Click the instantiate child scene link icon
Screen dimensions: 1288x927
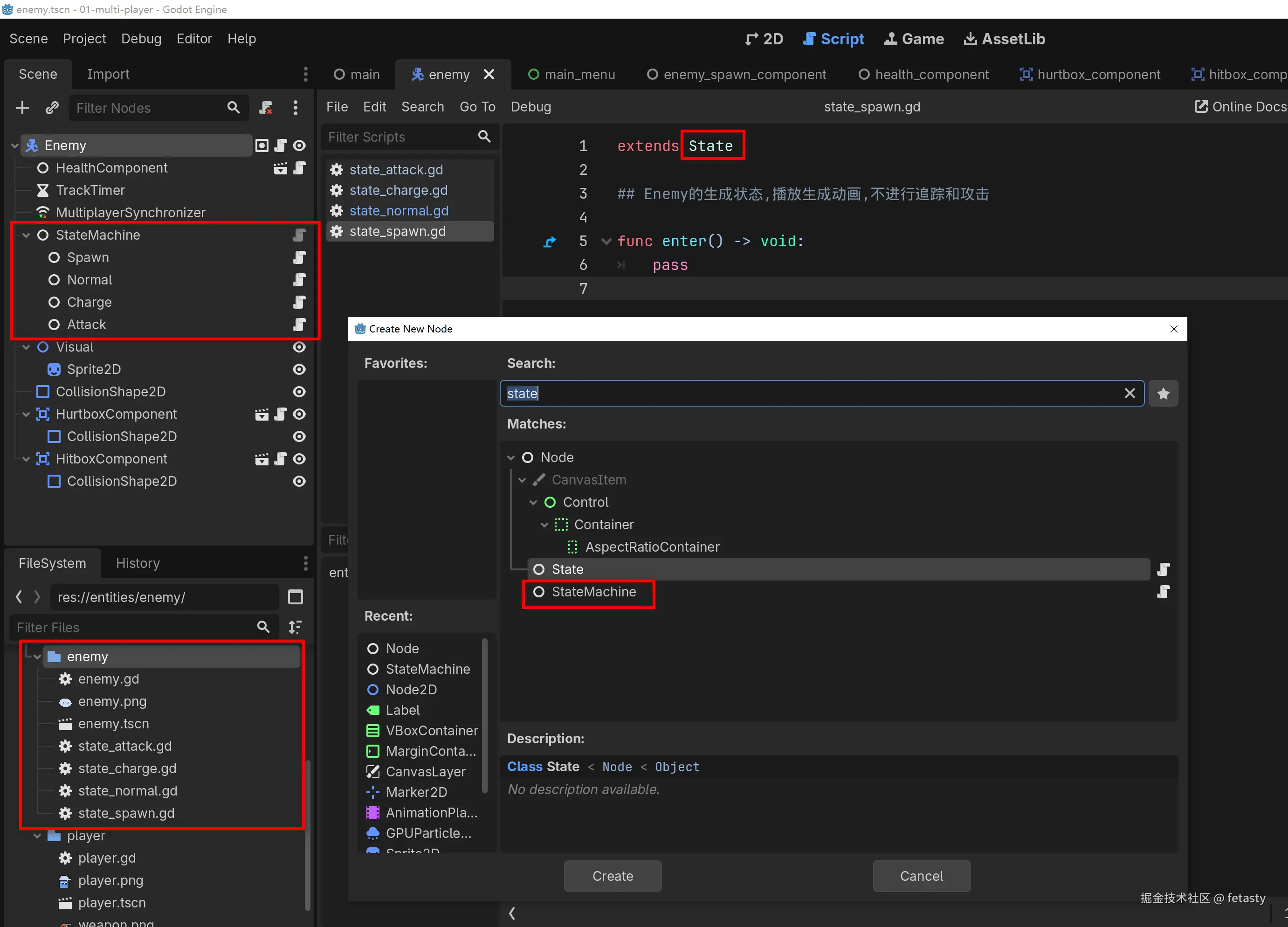click(52, 108)
